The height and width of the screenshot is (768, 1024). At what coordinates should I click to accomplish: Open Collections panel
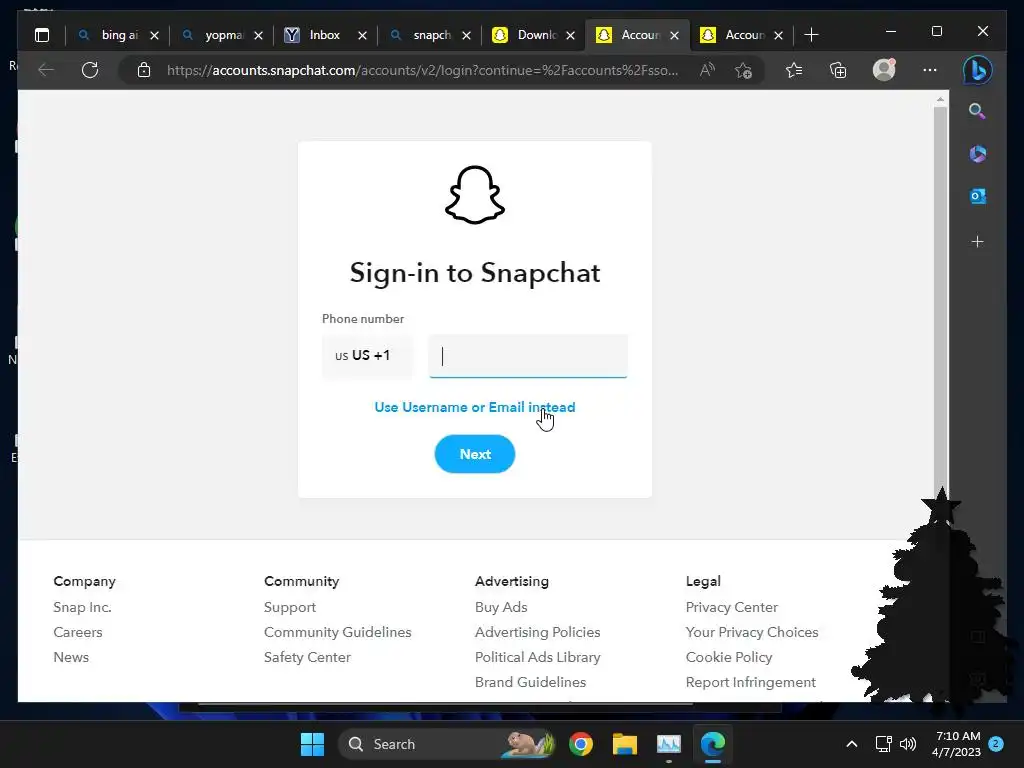tap(838, 70)
